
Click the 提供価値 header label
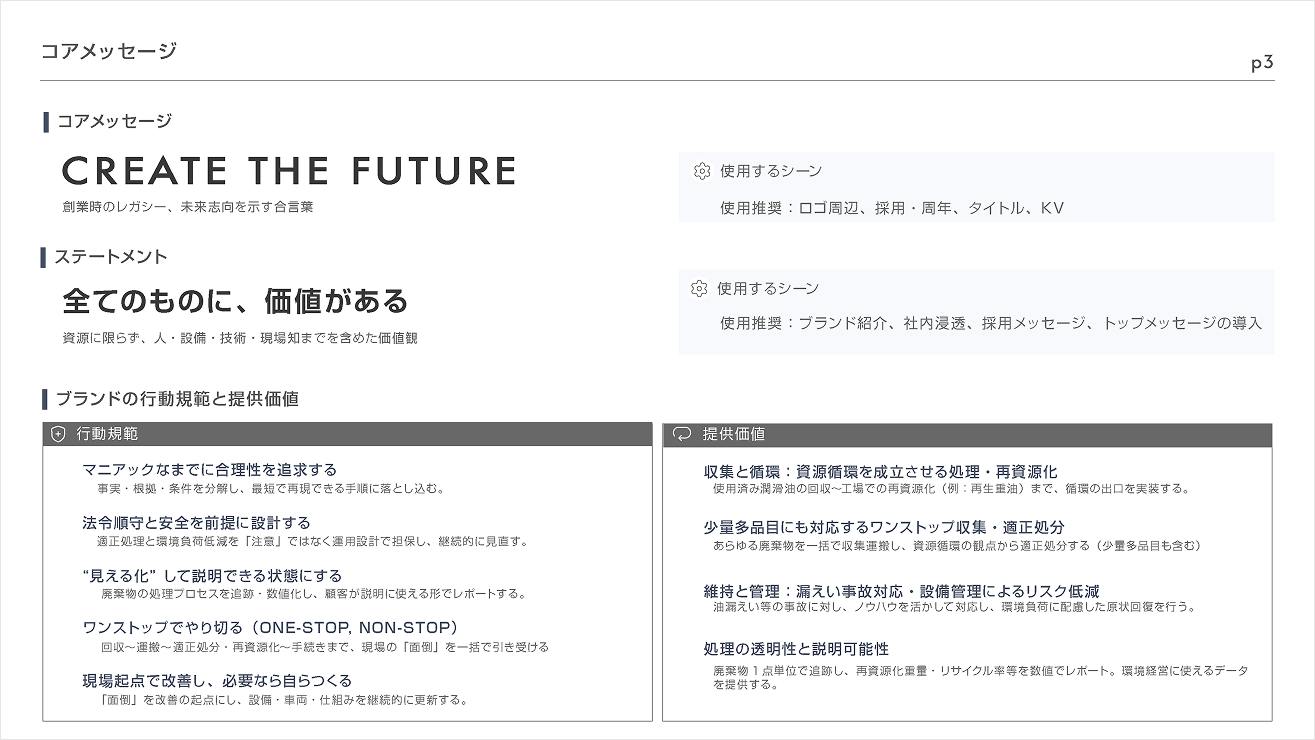[733, 434]
